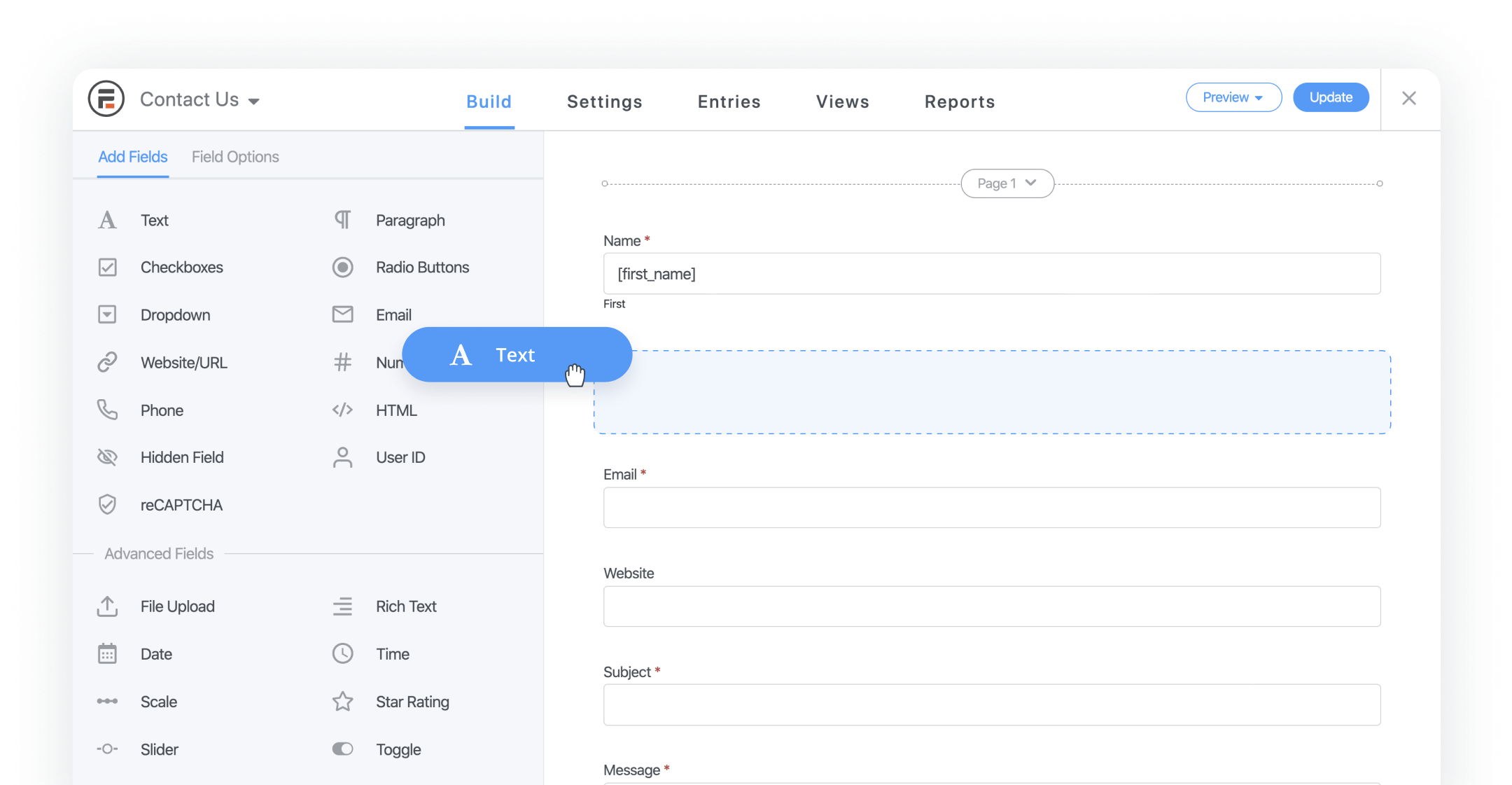Click the Email field icon in sidebar
This screenshot has width=1512, height=785.
coord(342,315)
